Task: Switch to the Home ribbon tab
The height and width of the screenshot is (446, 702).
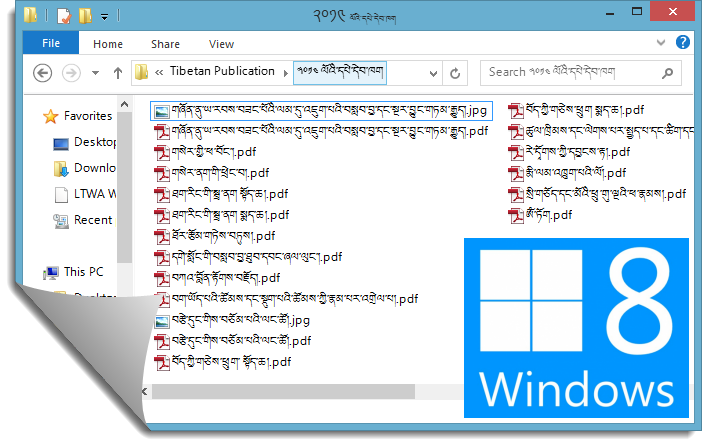Action: click(108, 44)
